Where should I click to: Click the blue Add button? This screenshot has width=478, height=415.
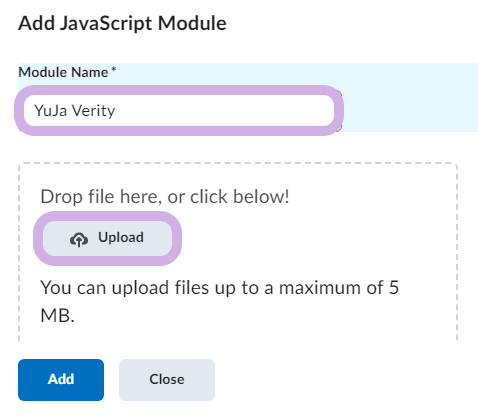tap(61, 380)
